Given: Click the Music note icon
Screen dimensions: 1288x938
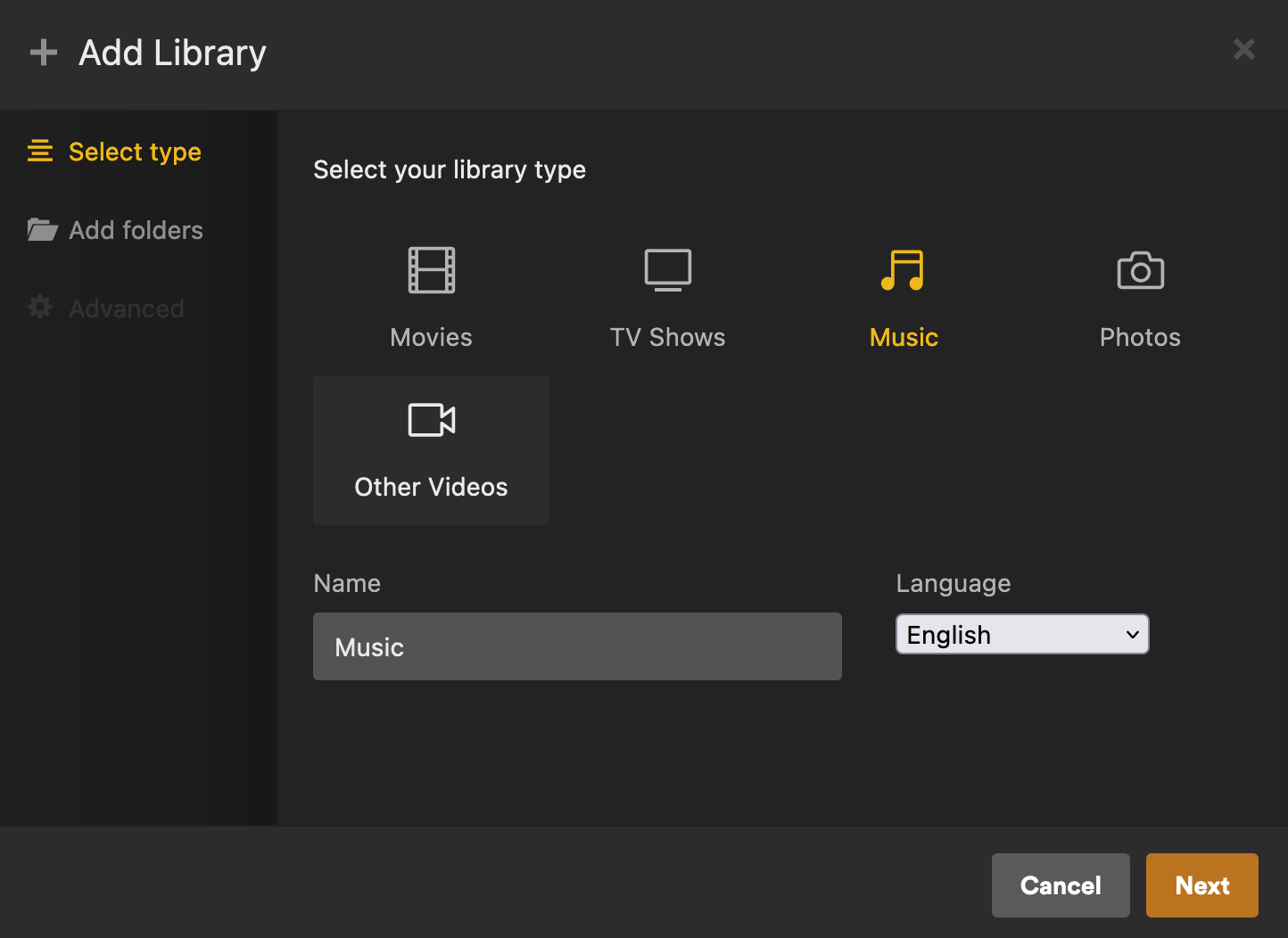Looking at the screenshot, I should click(x=903, y=270).
